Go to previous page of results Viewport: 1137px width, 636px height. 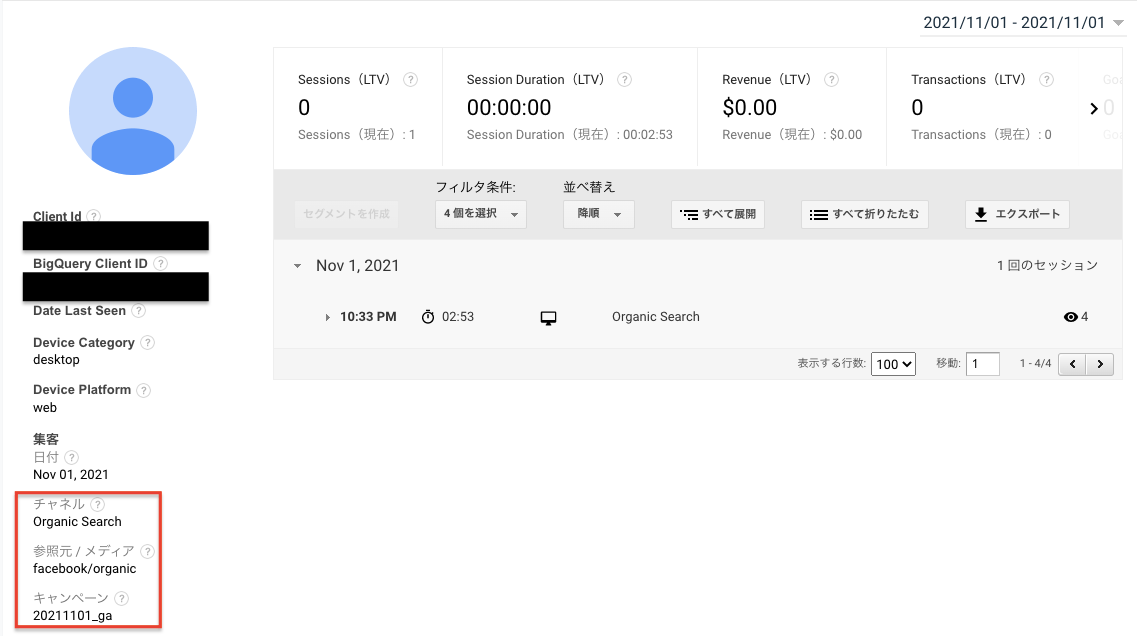[1072, 364]
